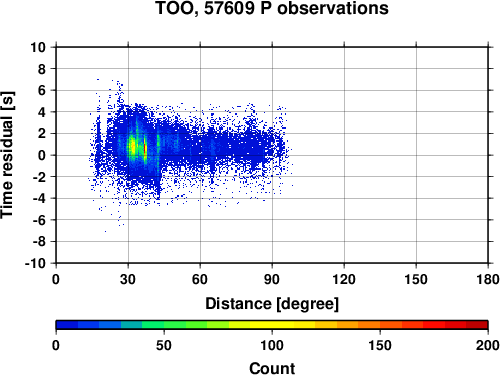Click the 'Time residual [s]' axis label
The height and width of the screenshot is (375, 500).
(x=7, y=155)
